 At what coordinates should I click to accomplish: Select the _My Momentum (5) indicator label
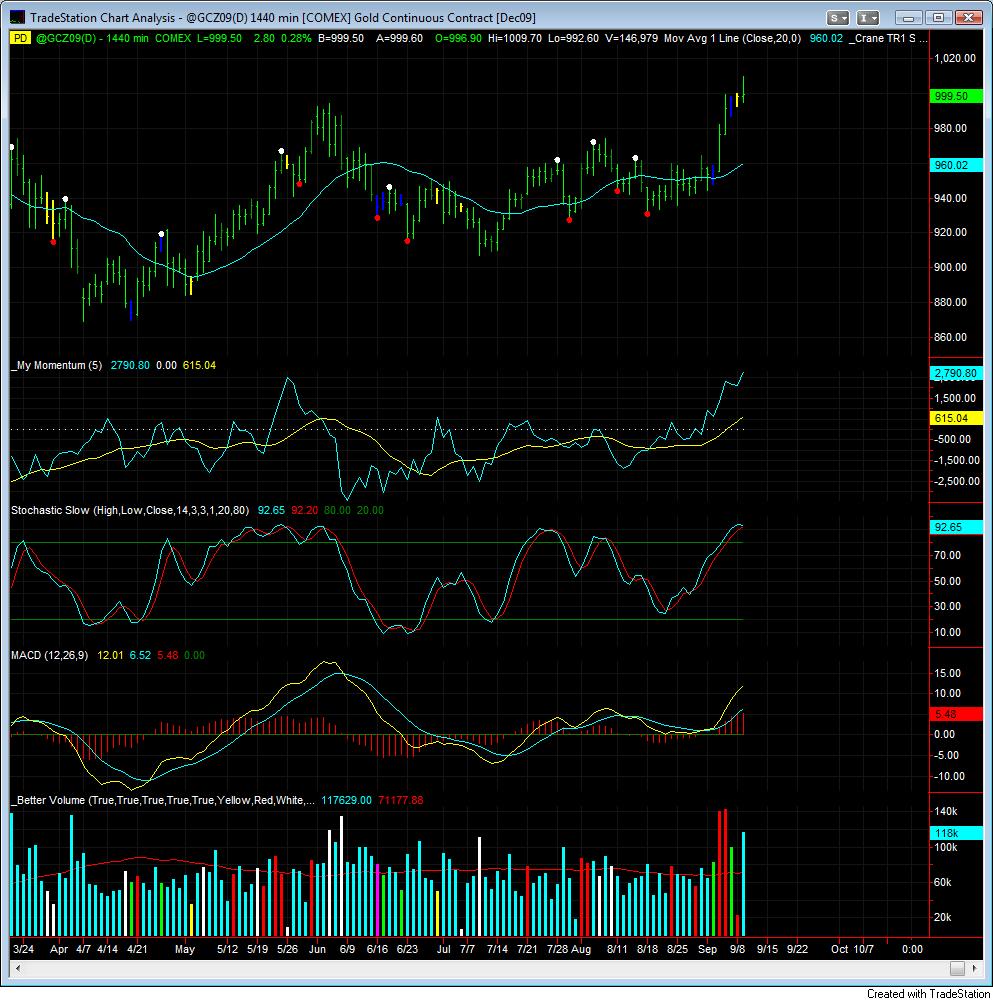(57, 365)
